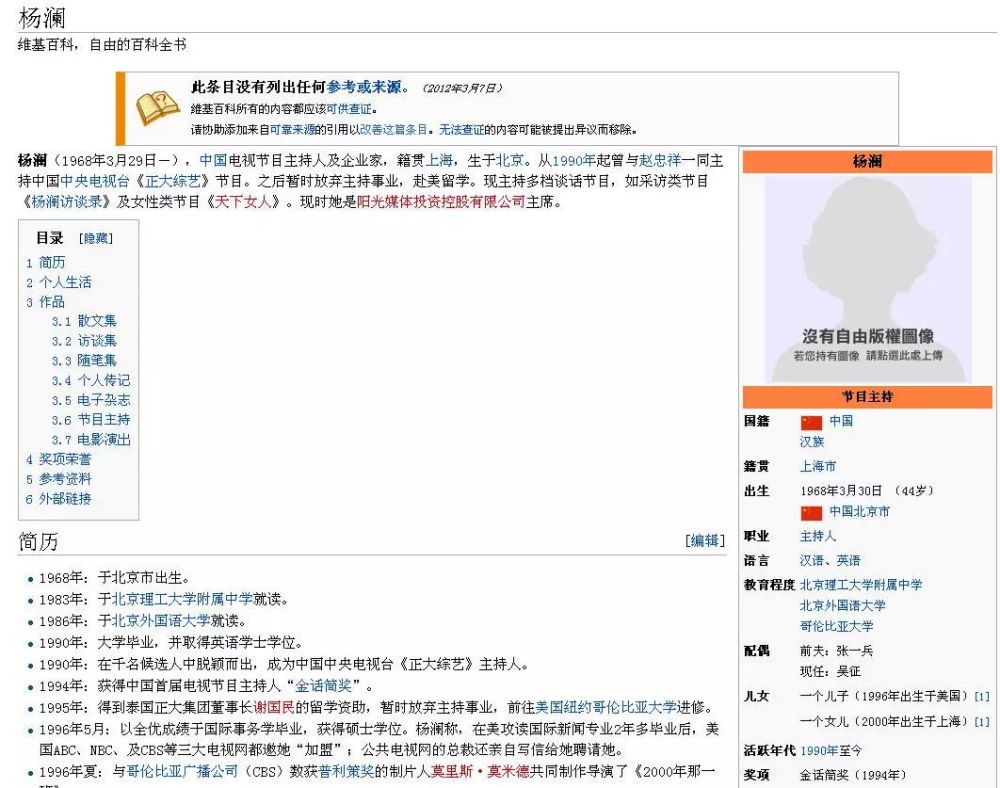The height and width of the screenshot is (788, 1000).
Task: Click the China flag icon next to 国籍
Action: click(x=811, y=422)
